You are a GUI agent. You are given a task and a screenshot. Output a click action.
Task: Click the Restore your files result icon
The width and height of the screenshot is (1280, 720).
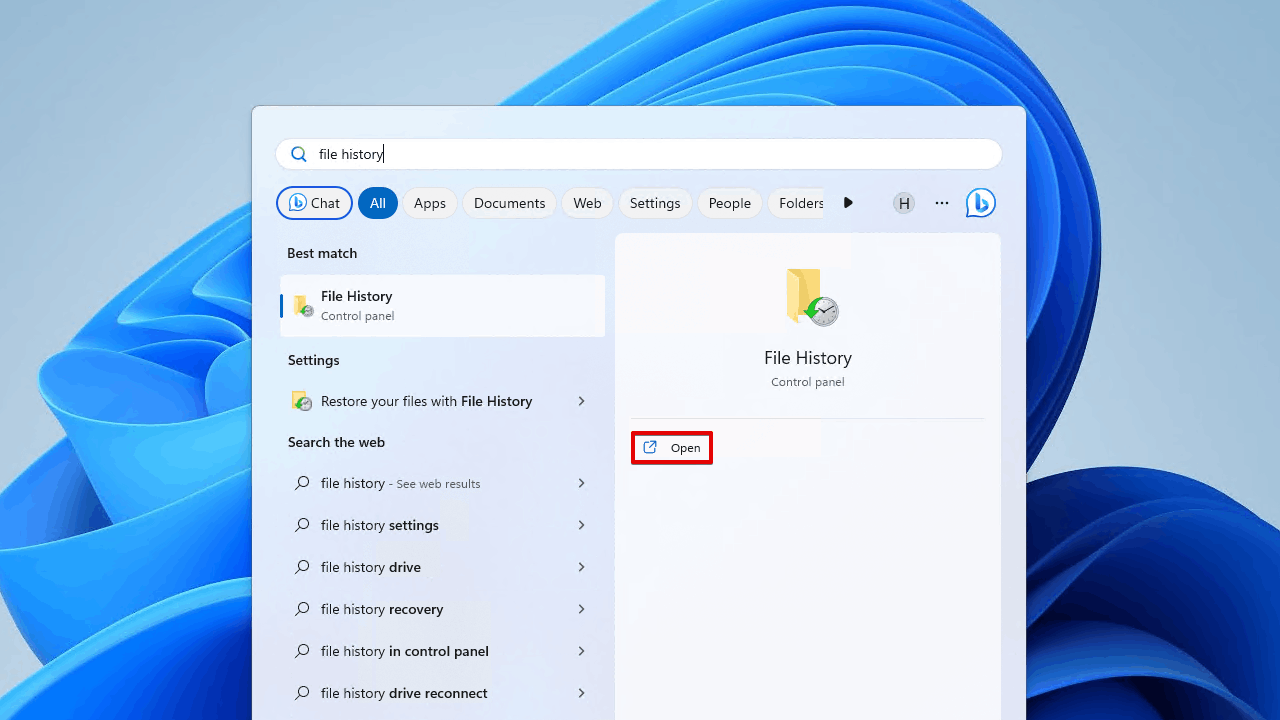point(302,401)
